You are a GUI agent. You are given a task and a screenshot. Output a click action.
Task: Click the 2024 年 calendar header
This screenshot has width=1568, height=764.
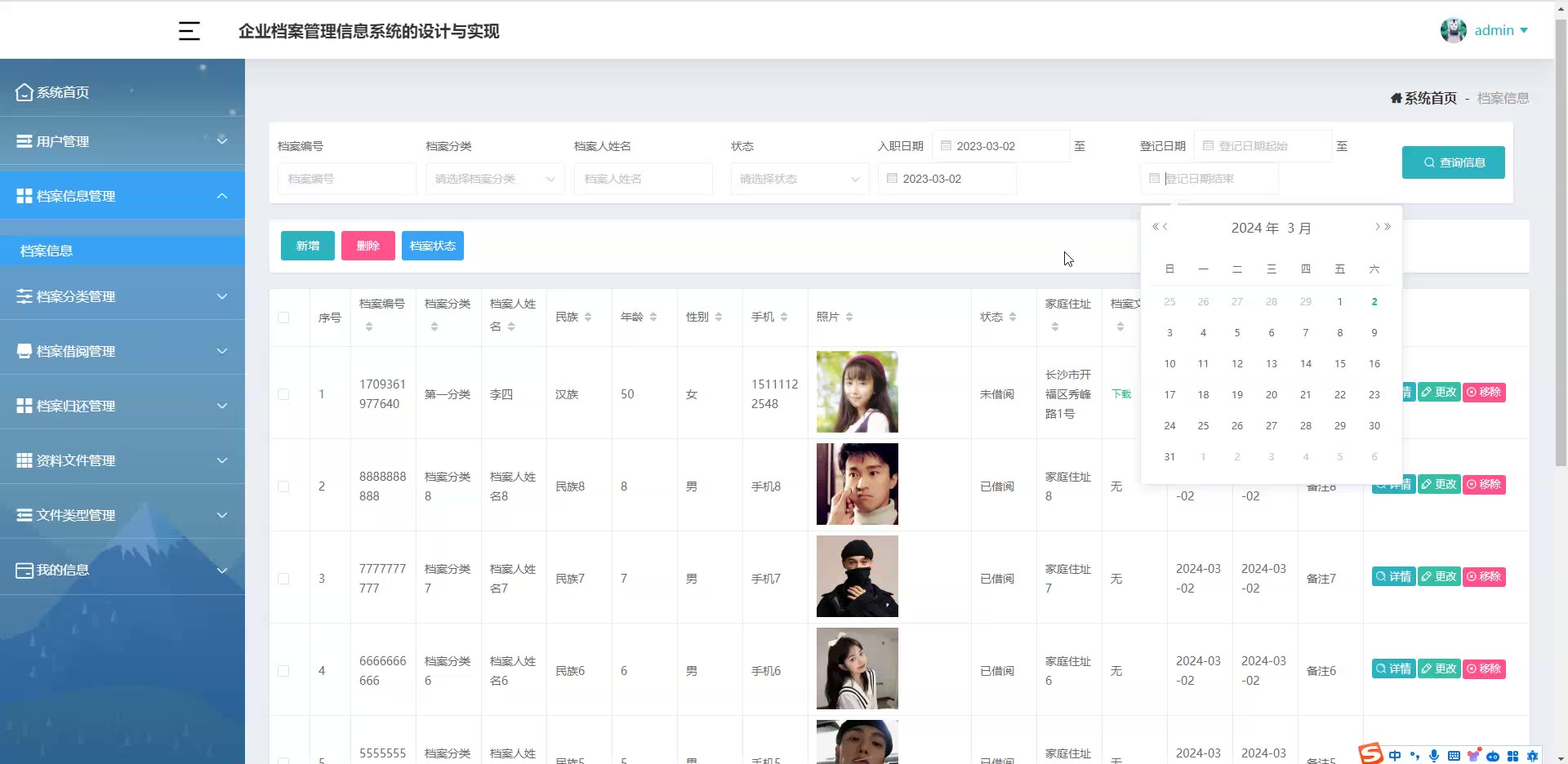tap(1255, 228)
